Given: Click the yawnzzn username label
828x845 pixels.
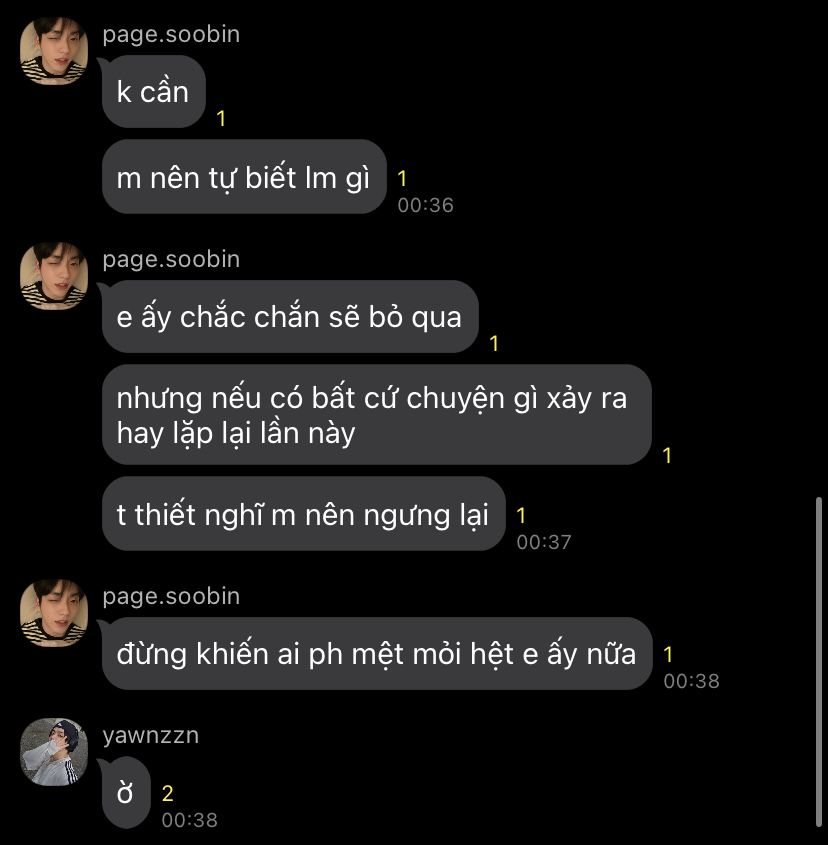Looking at the screenshot, I should pyautogui.click(x=151, y=735).
